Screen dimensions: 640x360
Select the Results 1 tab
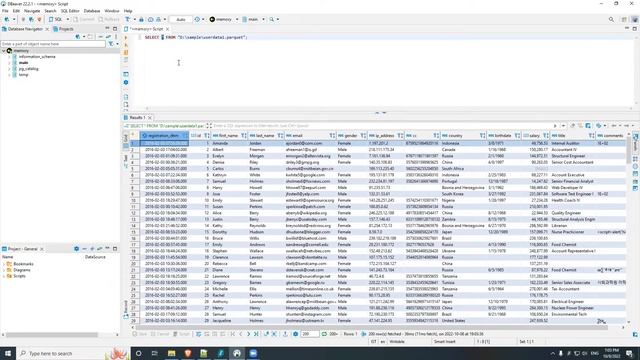coord(138,118)
